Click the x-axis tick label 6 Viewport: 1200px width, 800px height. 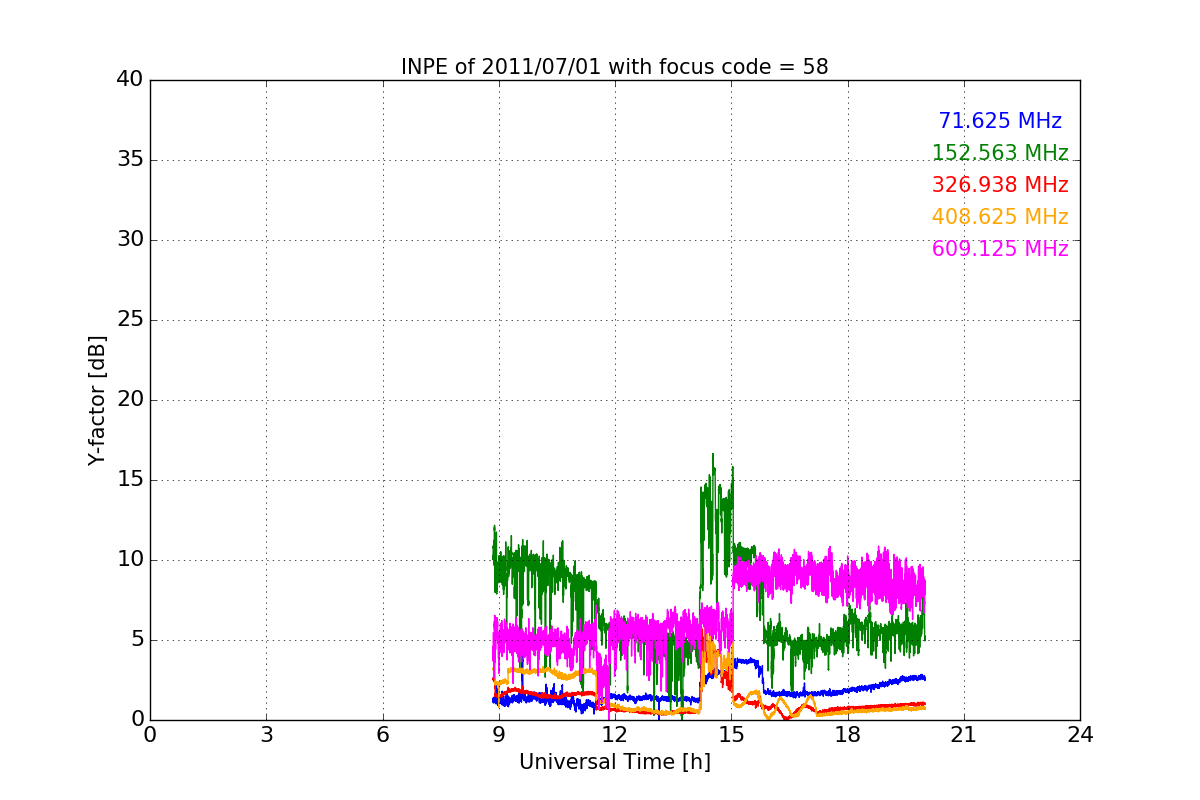click(383, 736)
